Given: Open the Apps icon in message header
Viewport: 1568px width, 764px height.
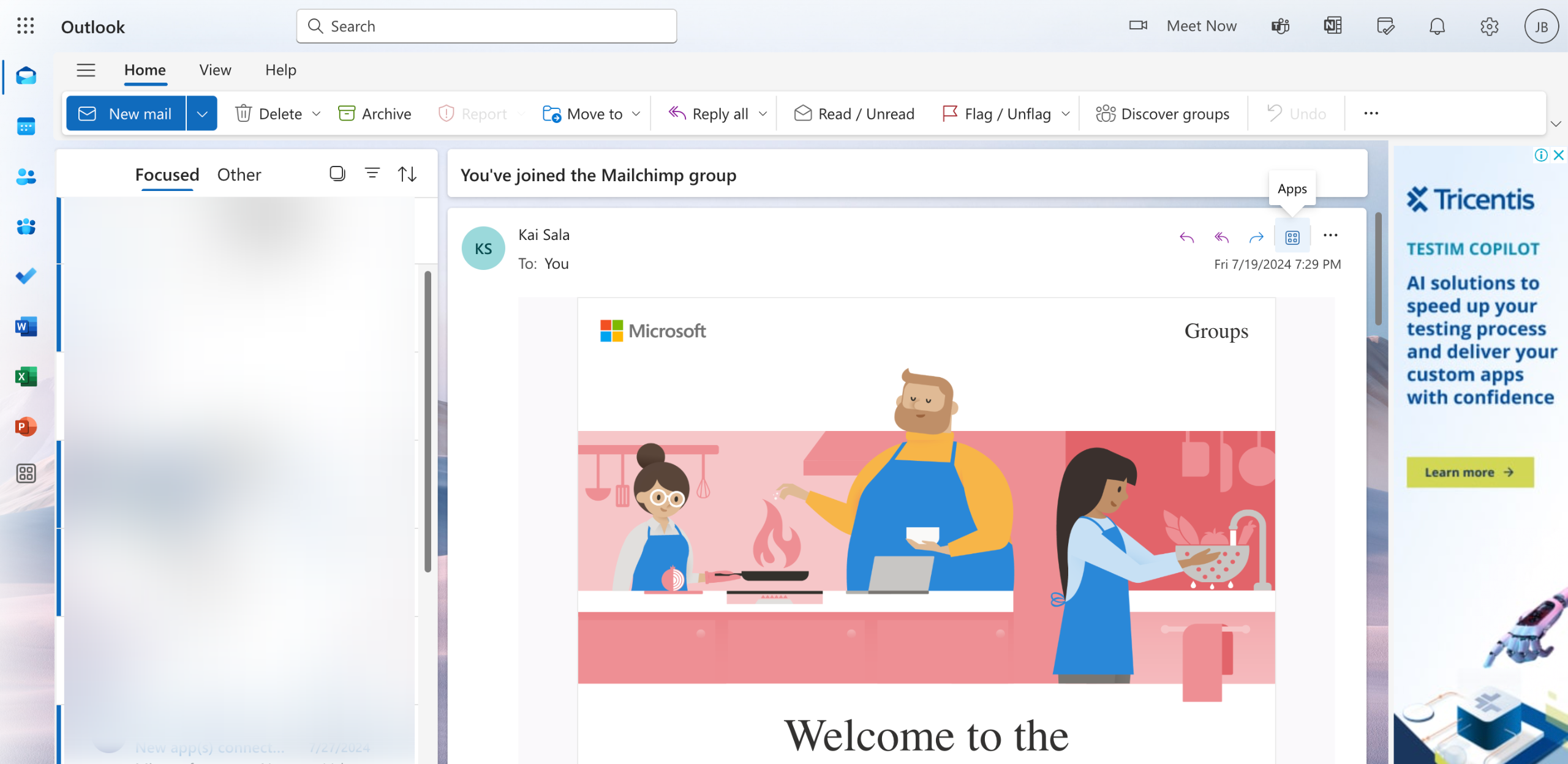Looking at the screenshot, I should pos(1292,237).
